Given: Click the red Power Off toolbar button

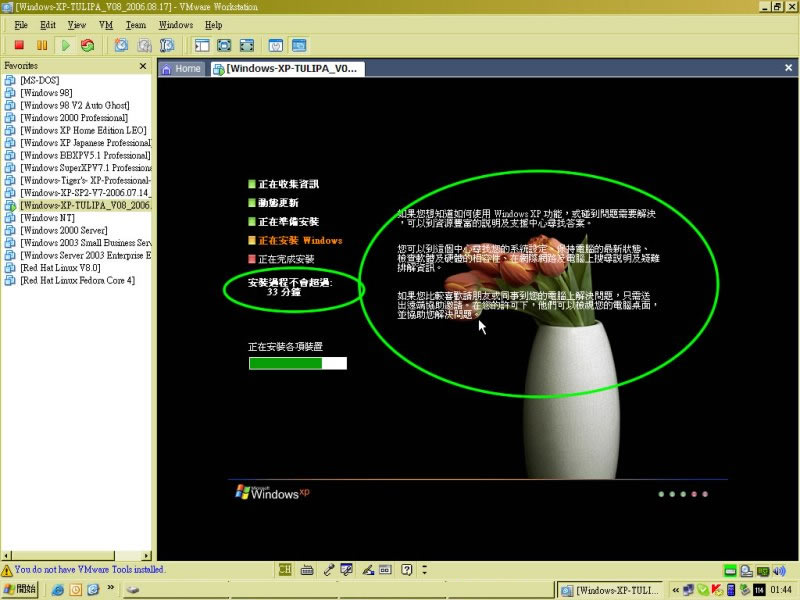Looking at the screenshot, I should pos(19,45).
